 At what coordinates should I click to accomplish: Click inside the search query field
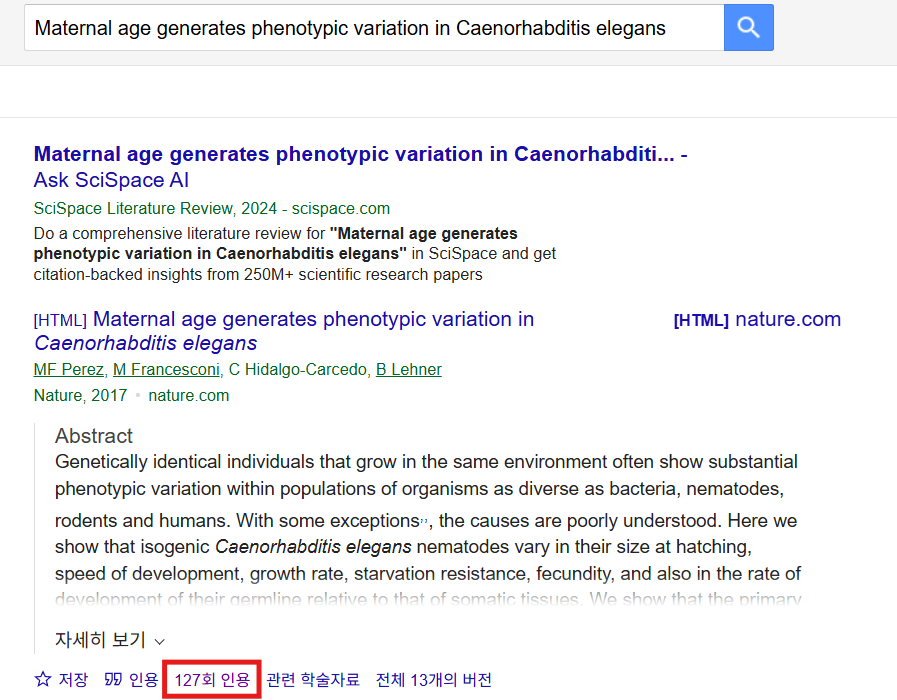pyautogui.click(x=374, y=27)
